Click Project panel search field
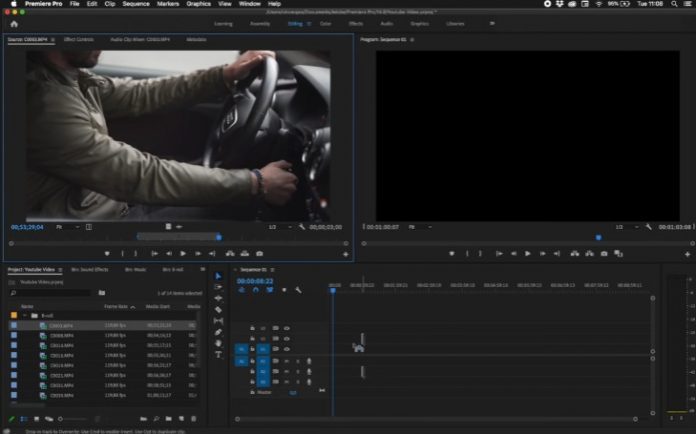The width and height of the screenshot is (696, 434). [x=50, y=293]
